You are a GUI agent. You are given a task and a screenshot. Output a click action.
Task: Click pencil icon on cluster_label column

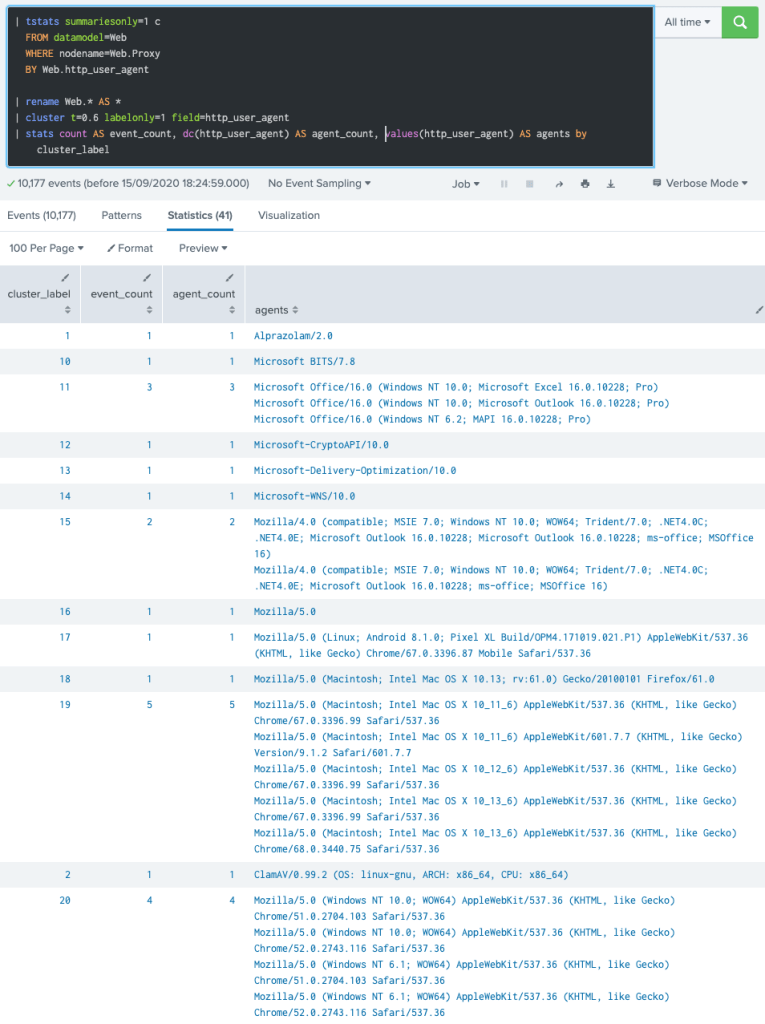[x=65, y=277]
